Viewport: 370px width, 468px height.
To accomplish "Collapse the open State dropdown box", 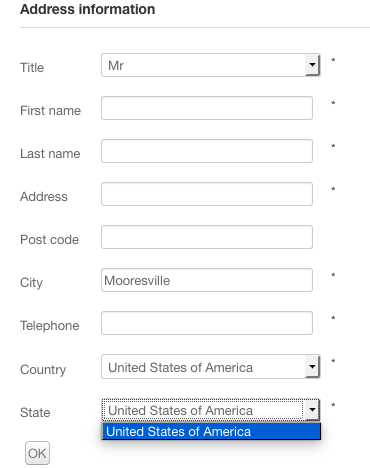I will click(x=211, y=410).
